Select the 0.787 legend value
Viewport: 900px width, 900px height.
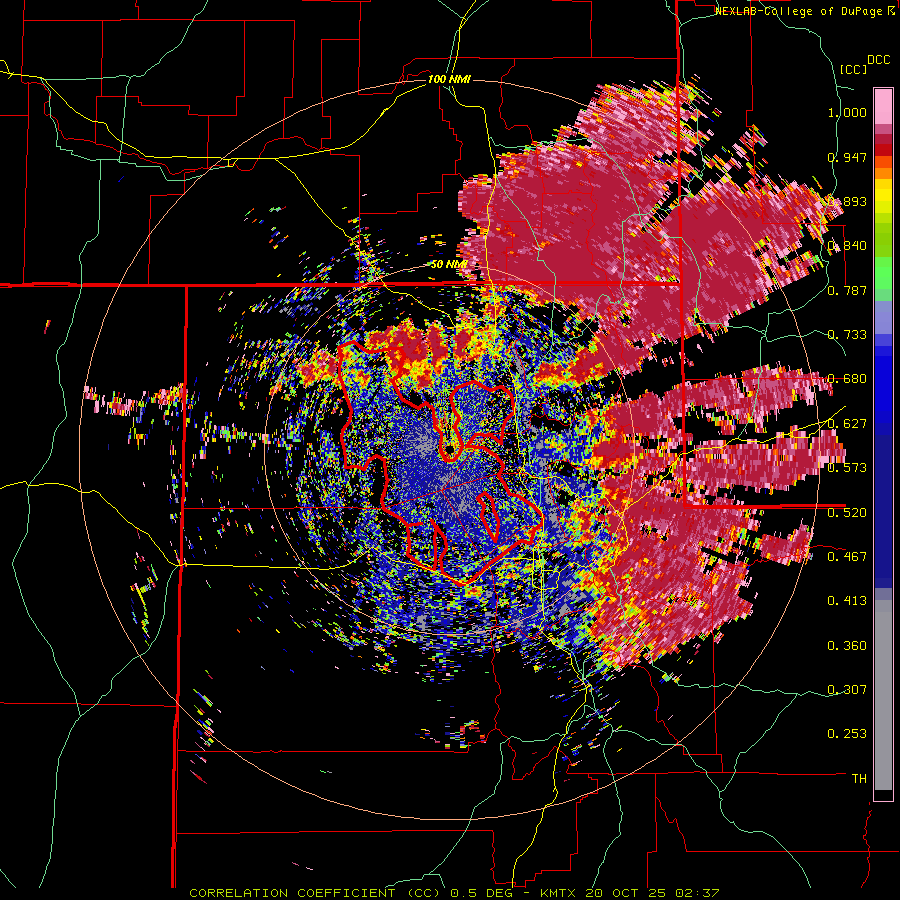click(847, 290)
